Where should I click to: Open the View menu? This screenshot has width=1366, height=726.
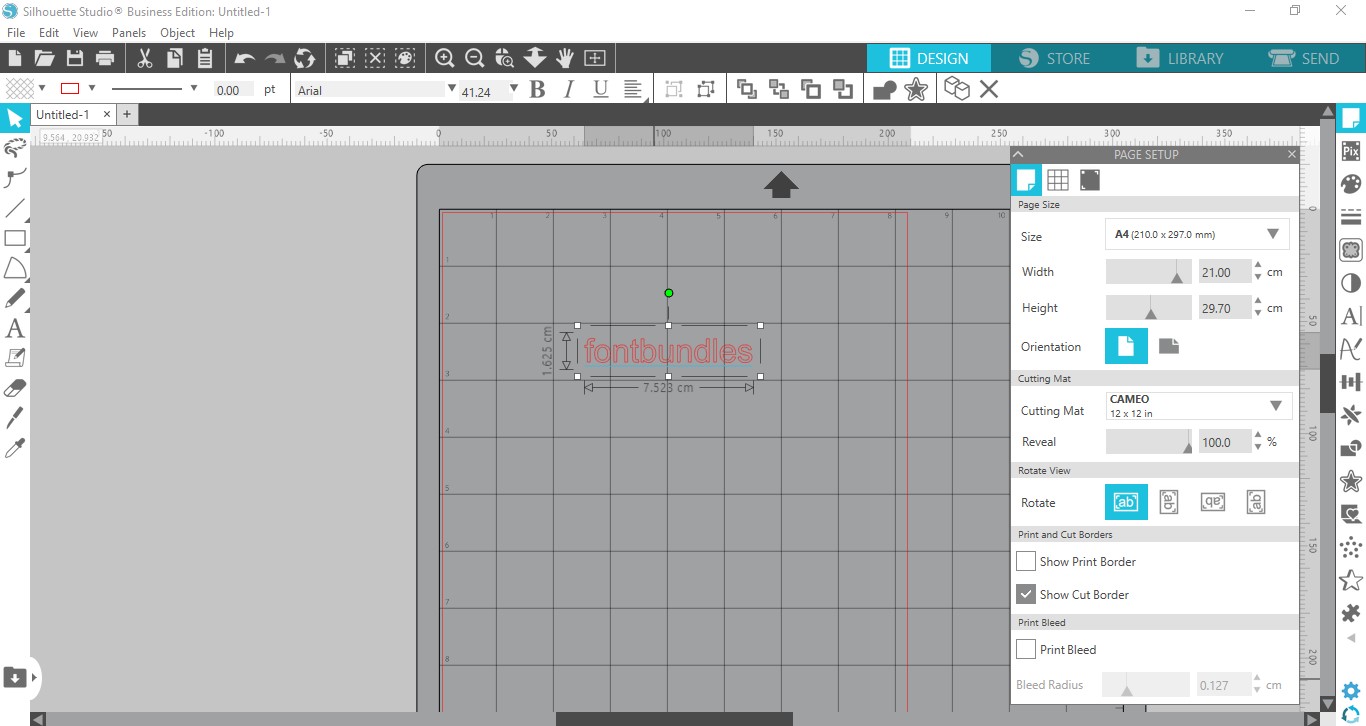tap(85, 33)
